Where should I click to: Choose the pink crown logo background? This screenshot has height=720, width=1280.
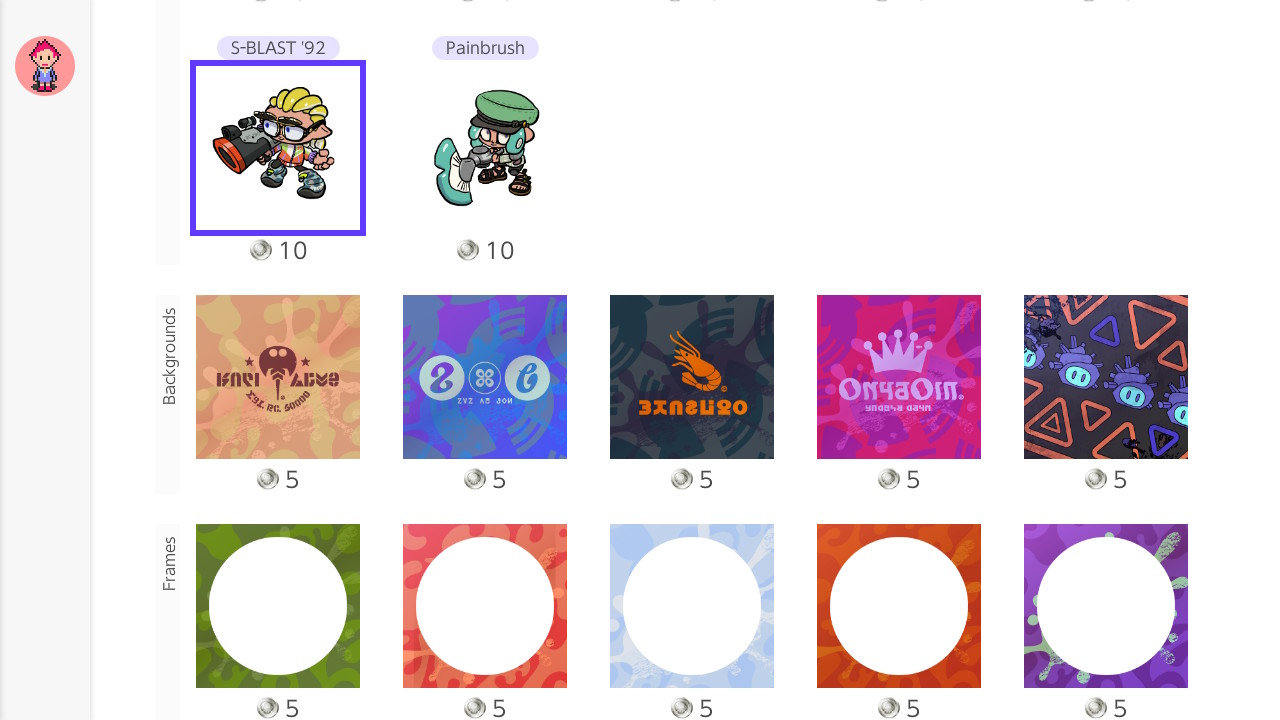[899, 377]
